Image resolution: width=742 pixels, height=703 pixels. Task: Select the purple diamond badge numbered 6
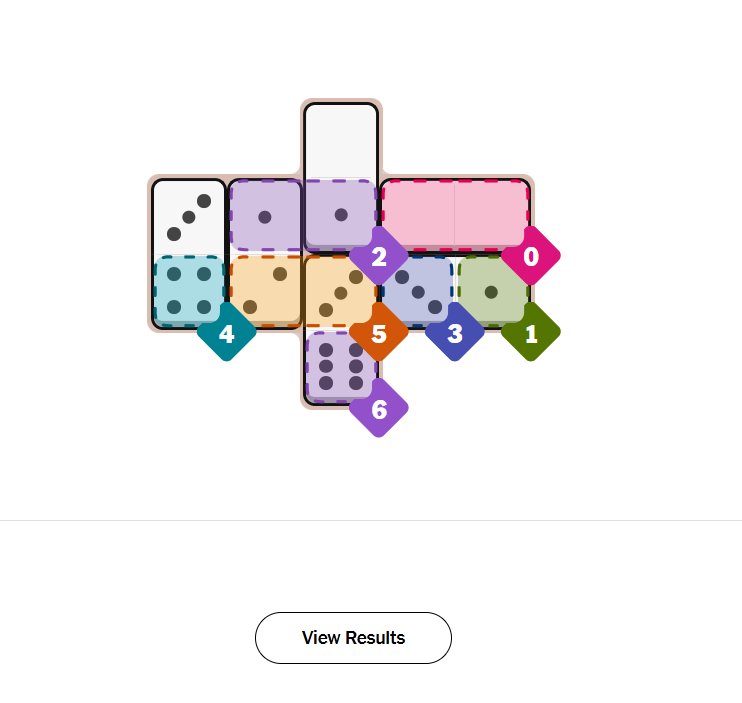tap(379, 409)
